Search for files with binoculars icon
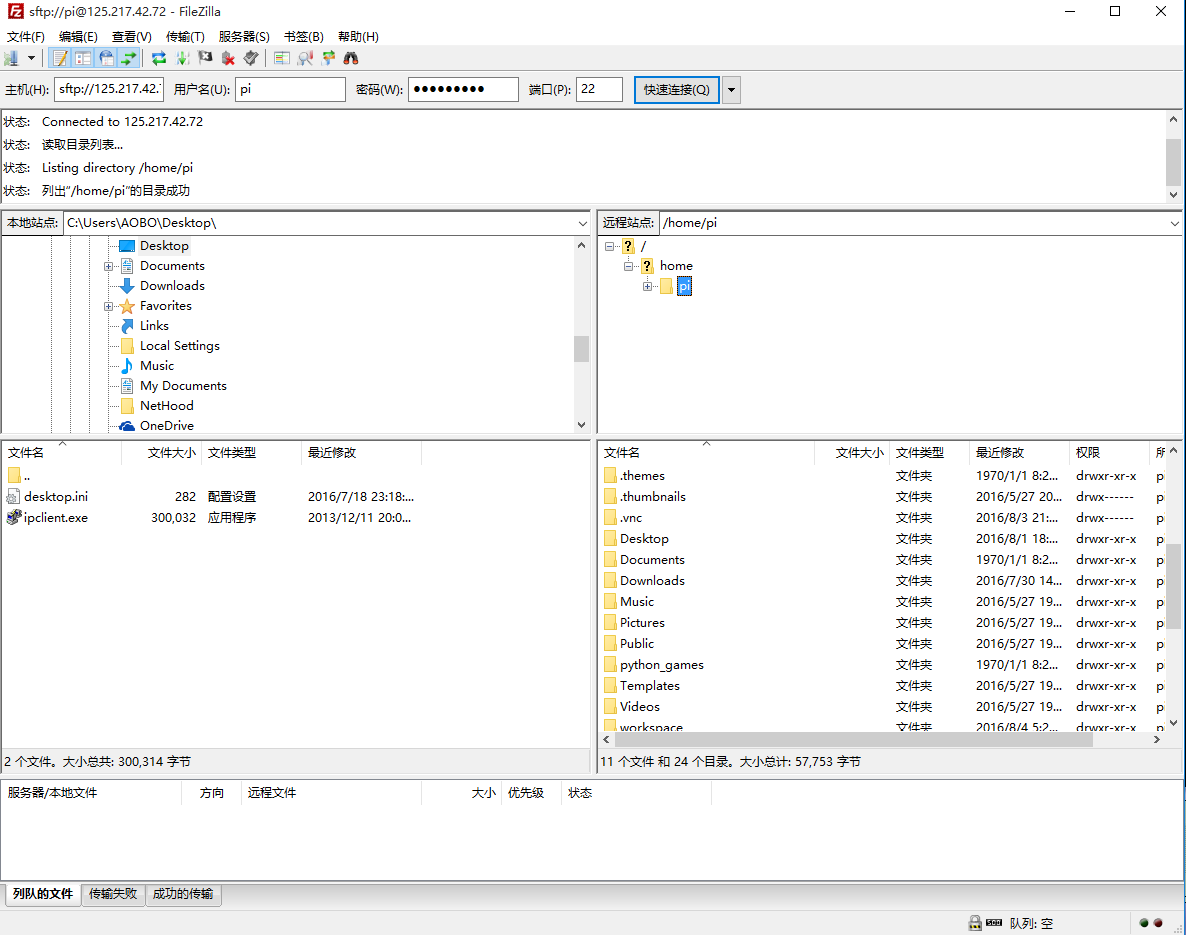This screenshot has width=1186, height=935. (x=351, y=58)
